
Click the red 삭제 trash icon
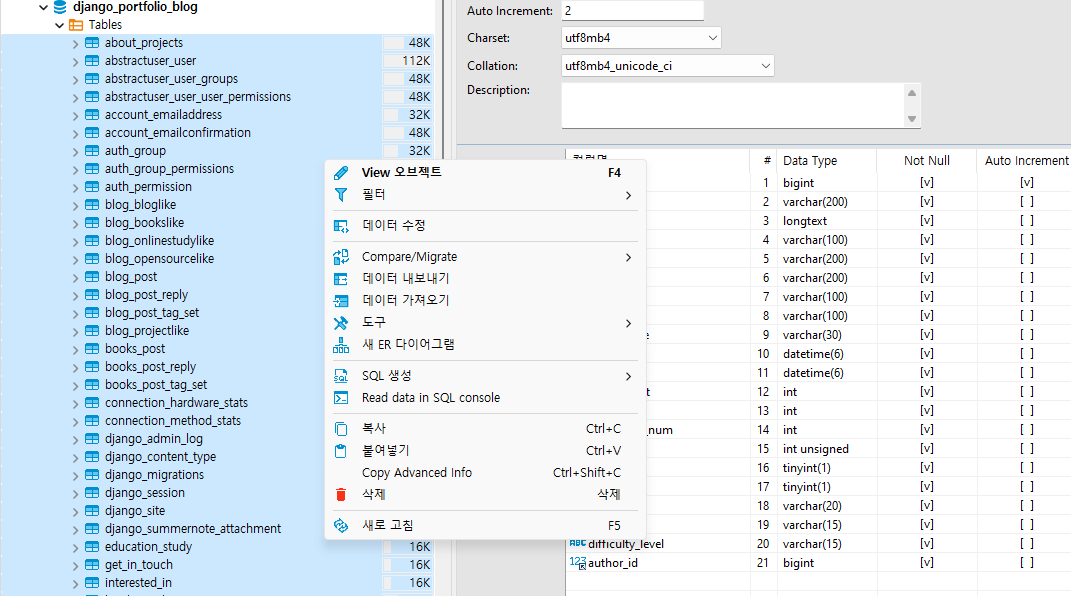pyautogui.click(x=341, y=494)
